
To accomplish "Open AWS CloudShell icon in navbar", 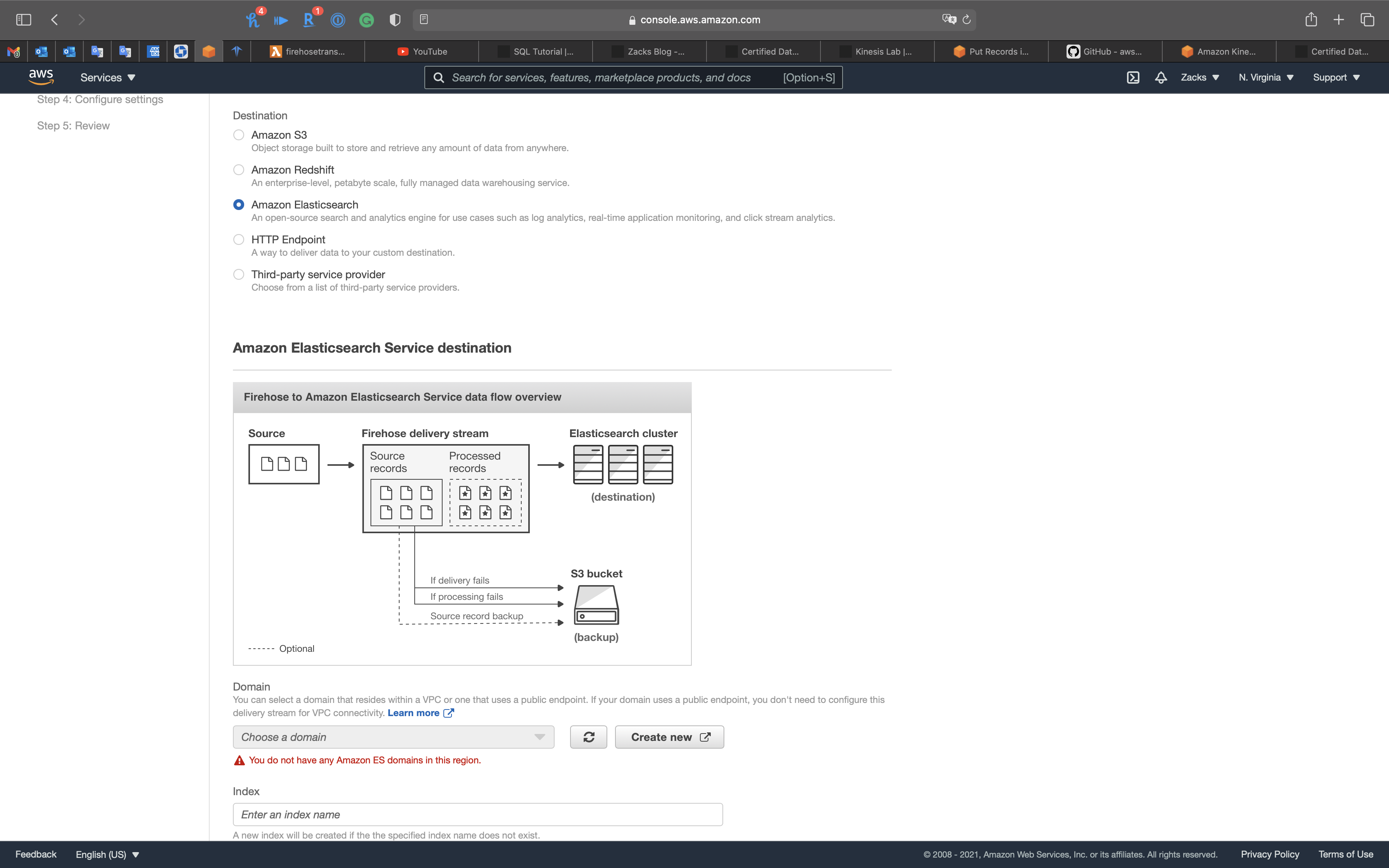I will click(1132, 77).
